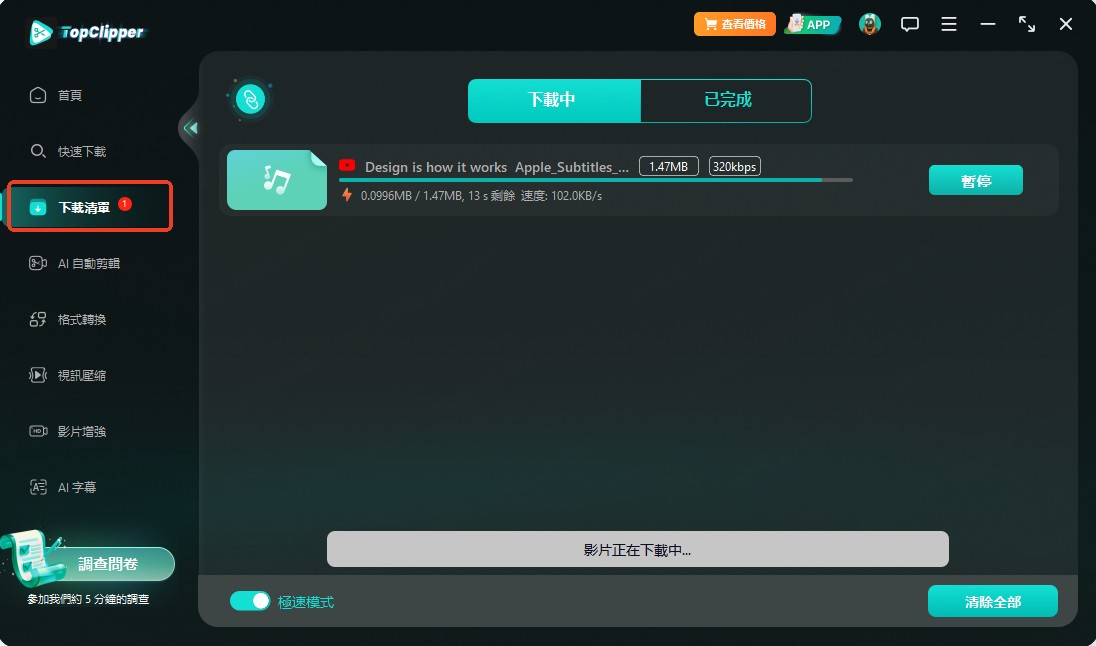
Task: Open the home page icon in sidebar
Action: 38,95
